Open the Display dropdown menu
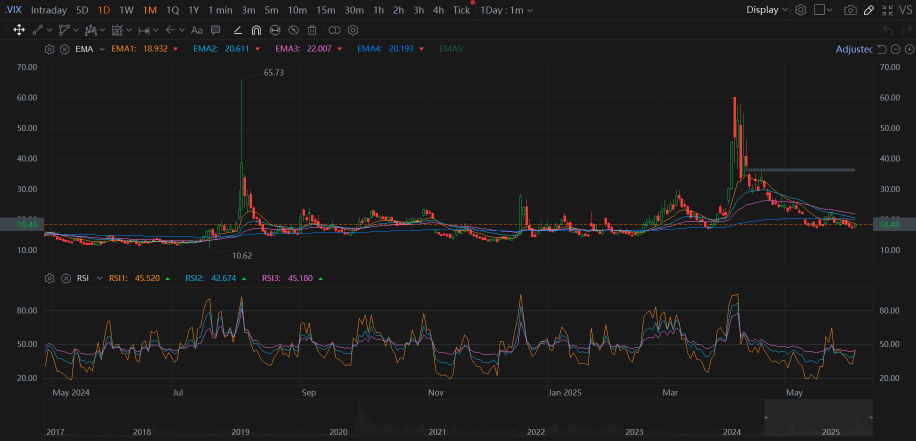This screenshot has width=916, height=441. (767, 10)
